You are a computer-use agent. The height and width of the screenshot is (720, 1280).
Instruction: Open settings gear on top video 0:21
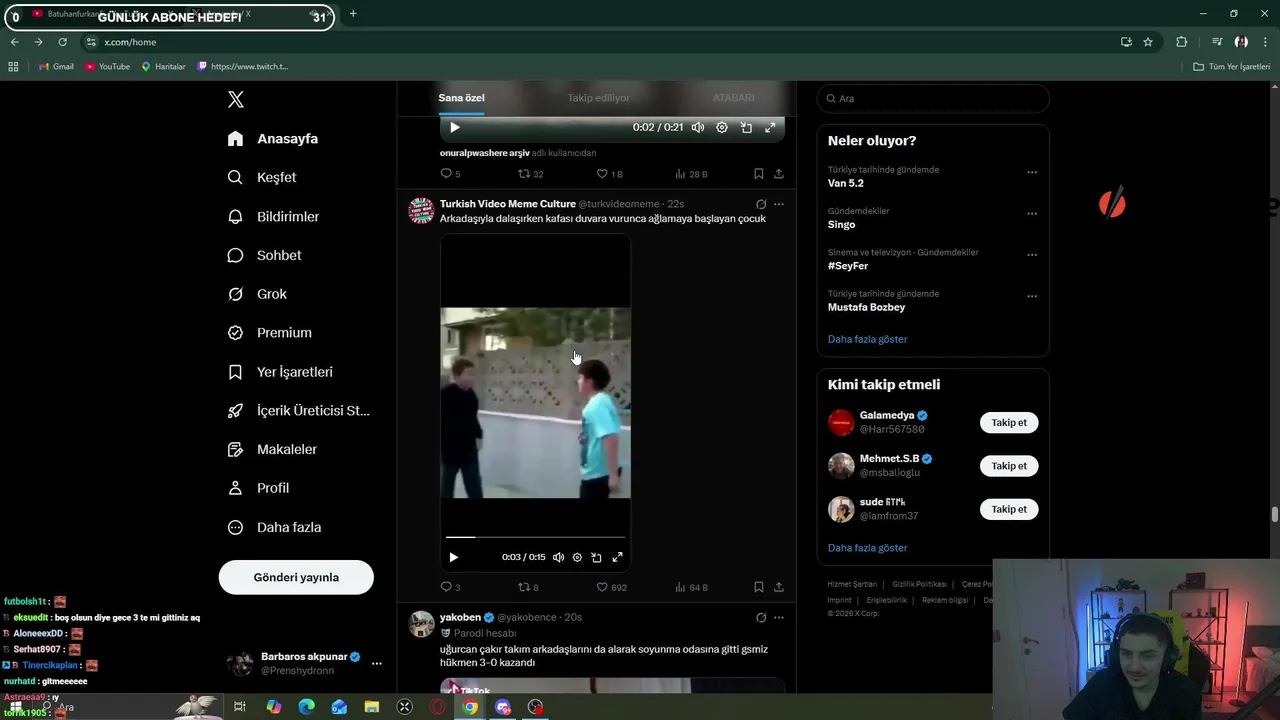click(x=722, y=127)
